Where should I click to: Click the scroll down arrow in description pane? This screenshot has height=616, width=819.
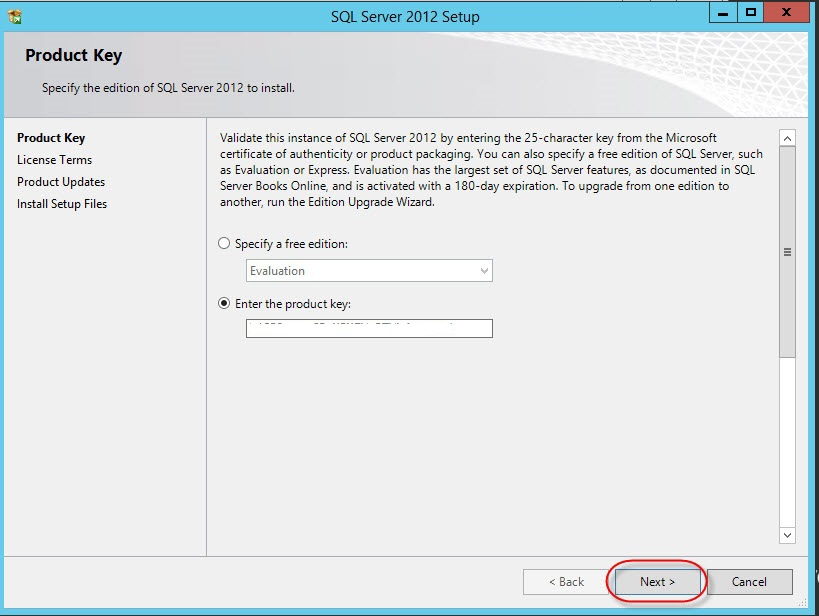tap(787, 535)
